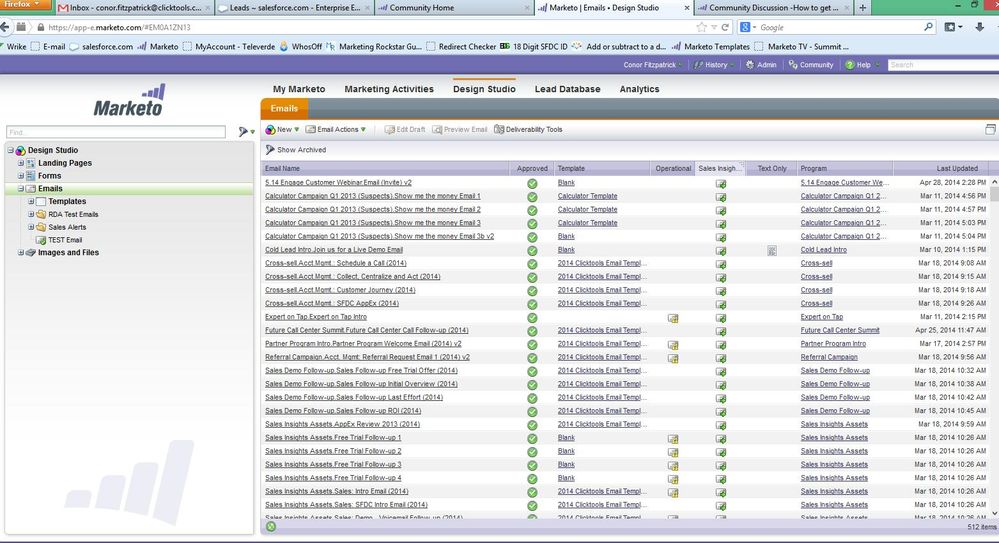999x543 pixels.
Task: Click operational icon in Expert on Tap row
Action: point(673,317)
